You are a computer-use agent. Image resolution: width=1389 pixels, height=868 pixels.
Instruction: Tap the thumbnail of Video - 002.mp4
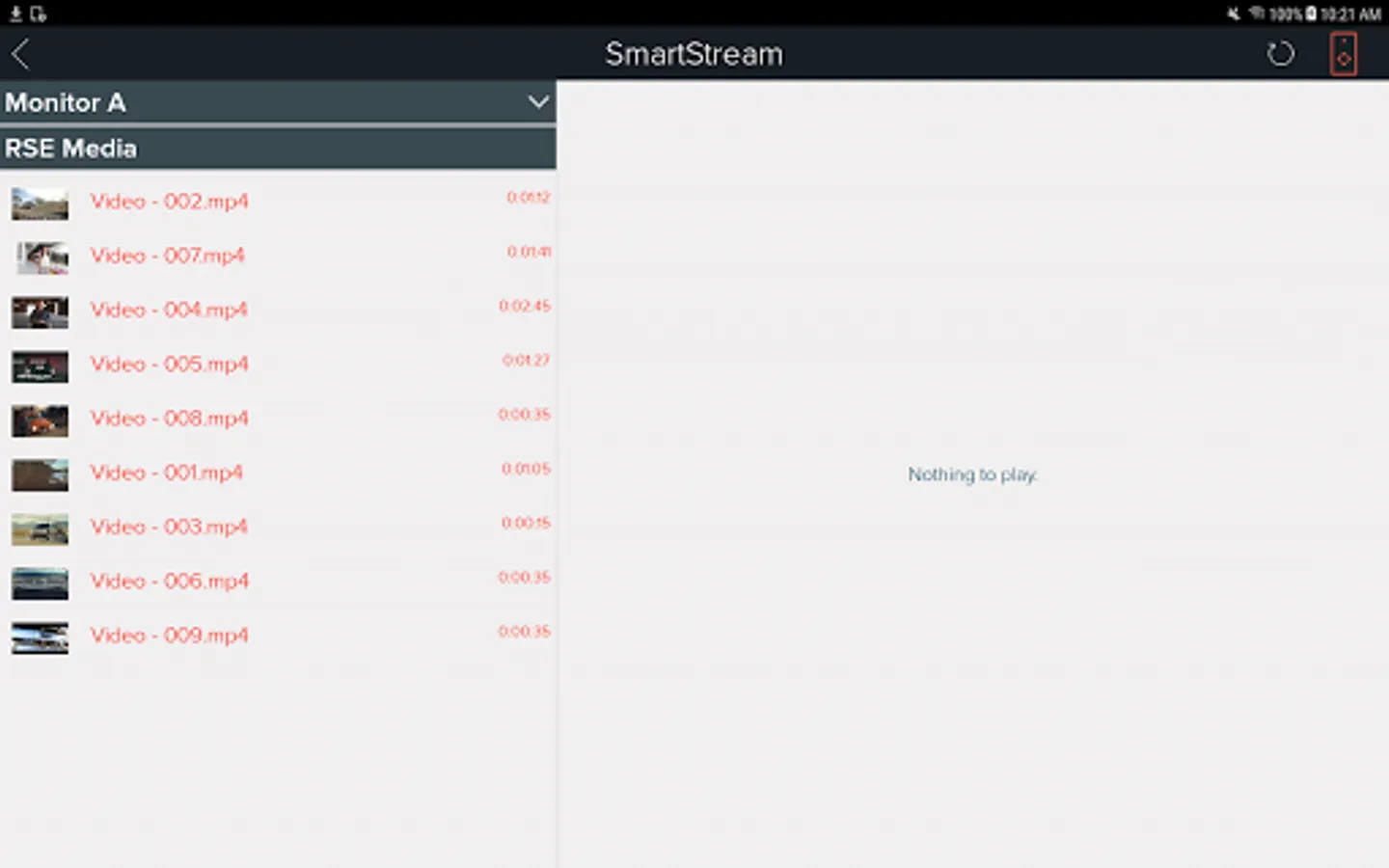pyautogui.click(x=41, y=203)
